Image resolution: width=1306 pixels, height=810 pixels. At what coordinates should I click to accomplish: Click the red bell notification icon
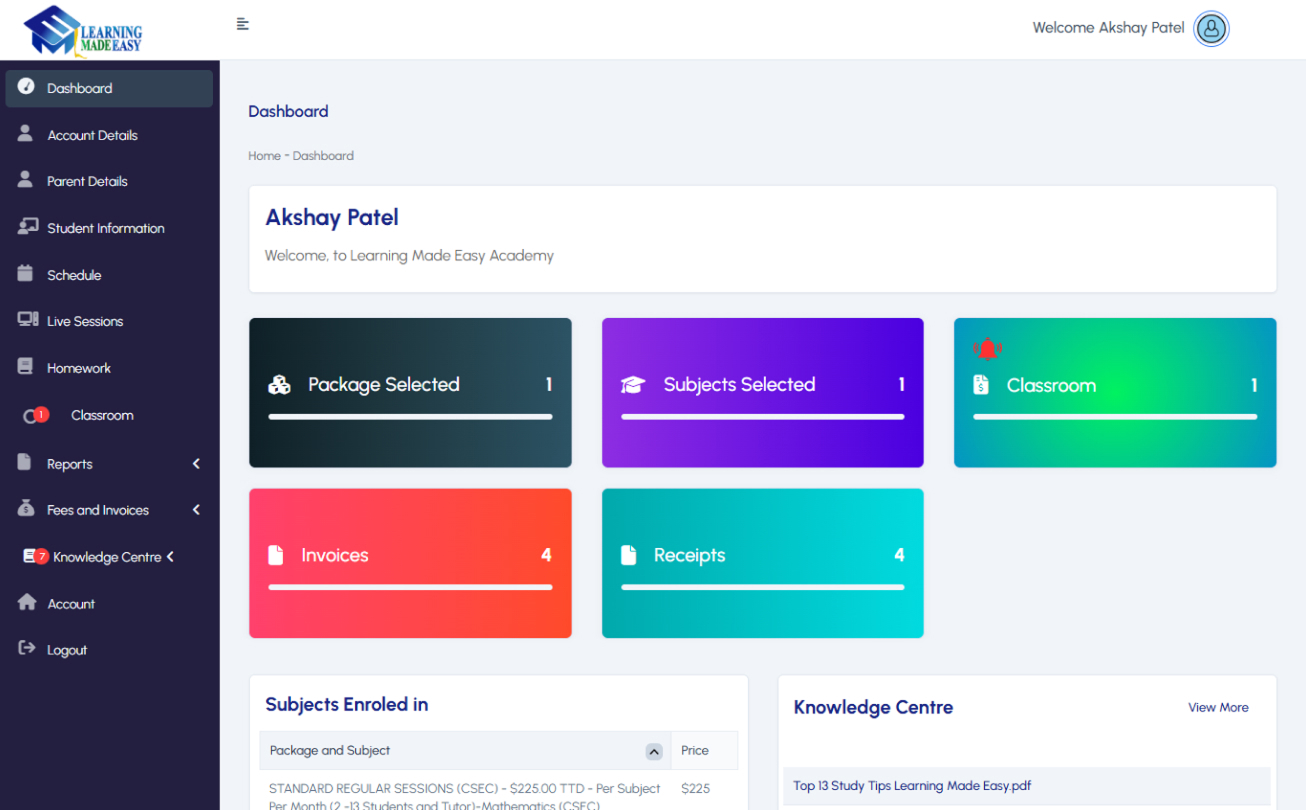(987, 348)
